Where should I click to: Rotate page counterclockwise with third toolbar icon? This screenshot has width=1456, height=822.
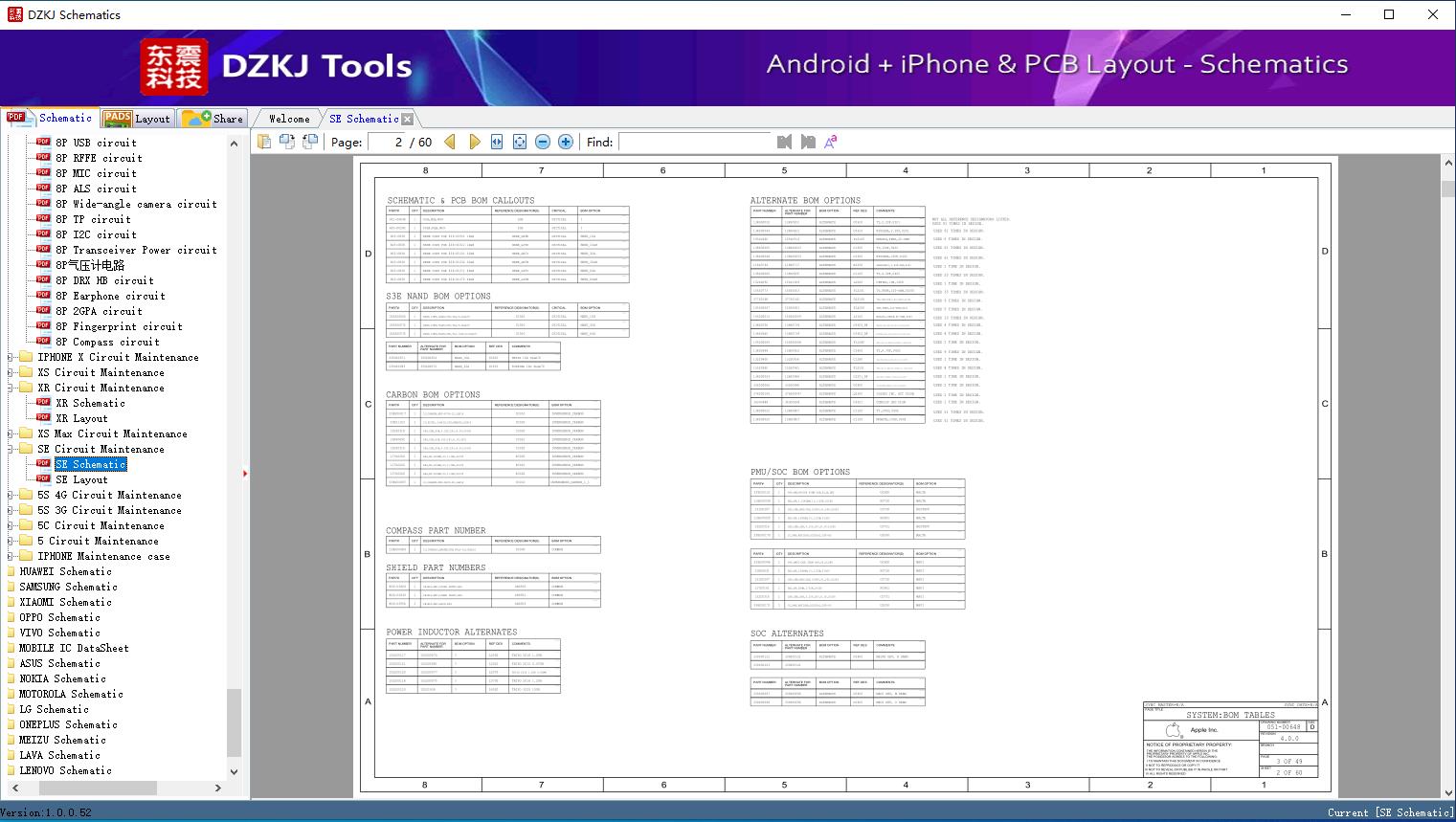310,142
